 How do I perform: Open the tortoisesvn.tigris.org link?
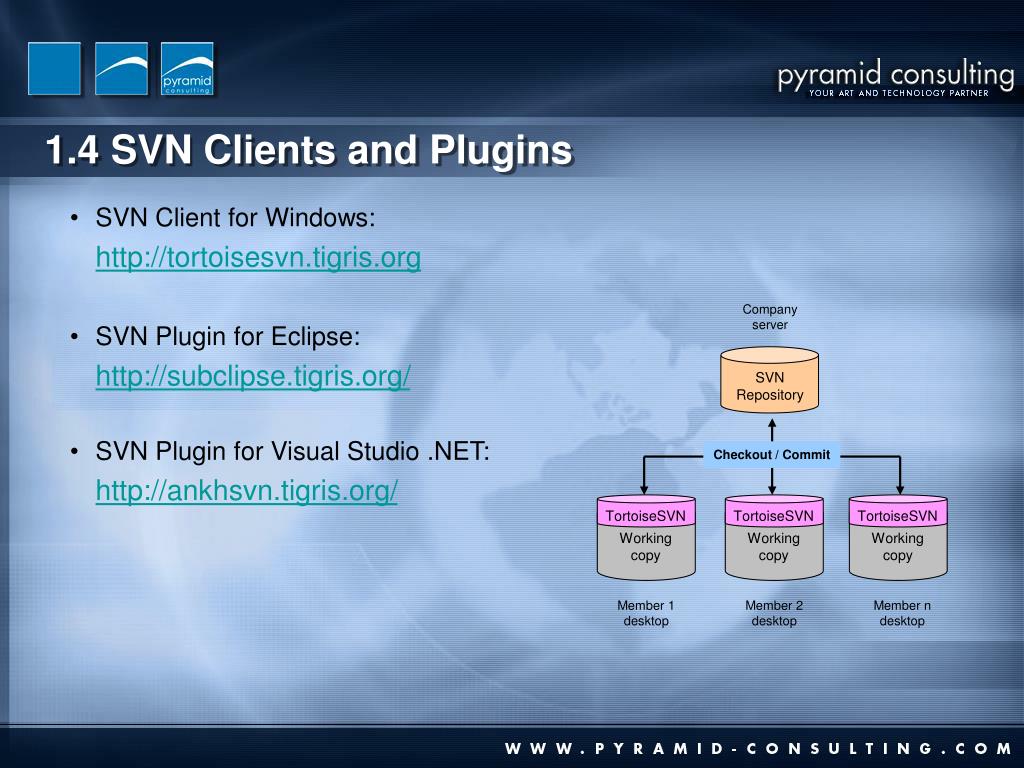click(258, 257)
